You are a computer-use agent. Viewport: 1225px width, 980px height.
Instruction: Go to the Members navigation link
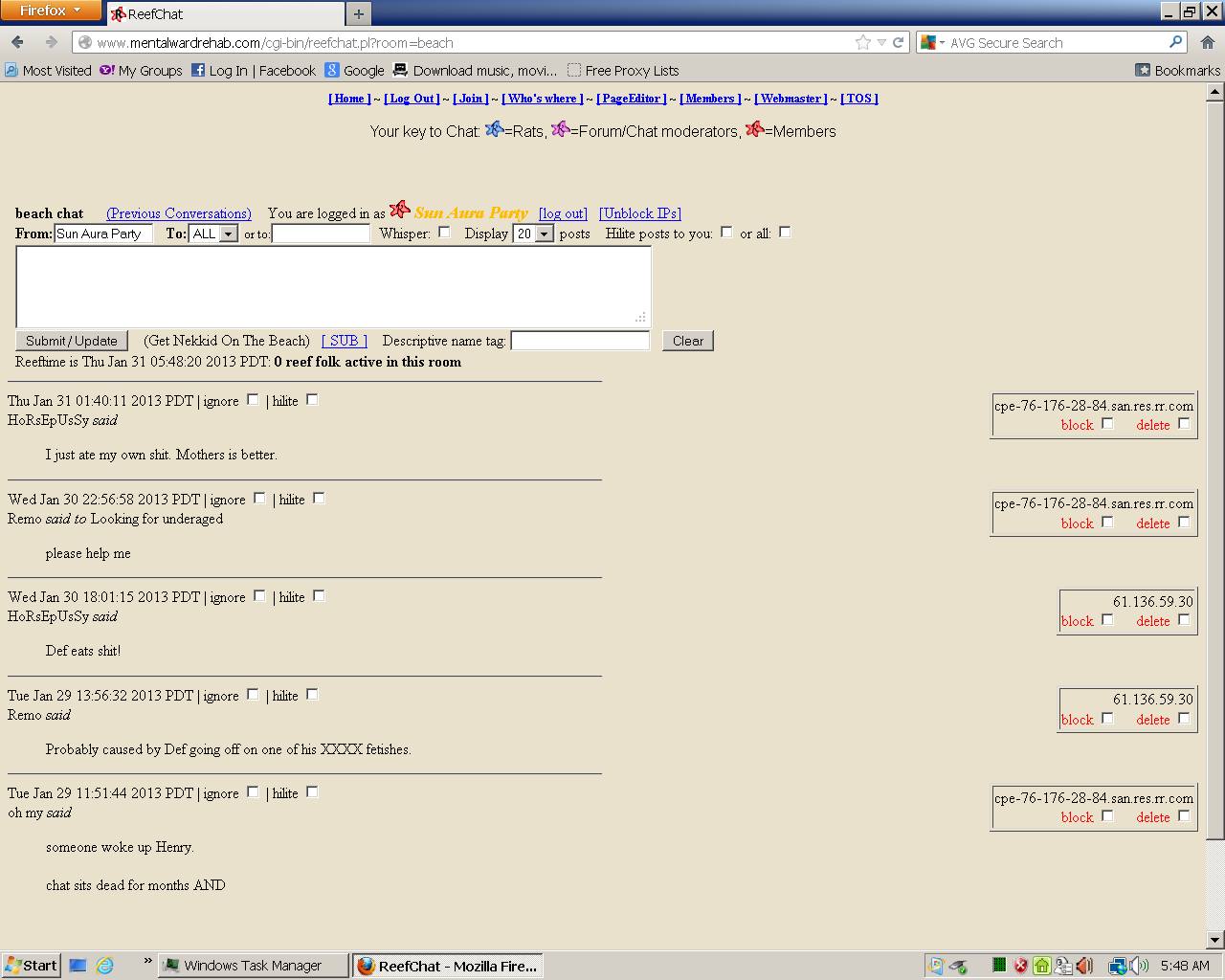710,99
